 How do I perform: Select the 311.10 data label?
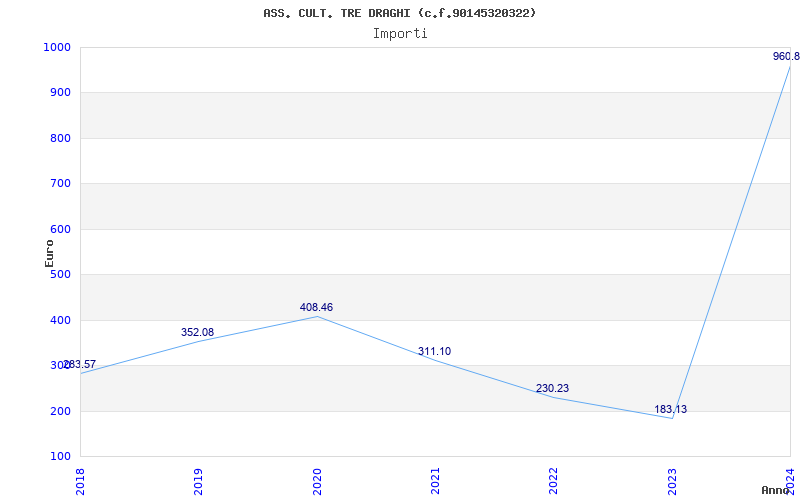point(434,351)
